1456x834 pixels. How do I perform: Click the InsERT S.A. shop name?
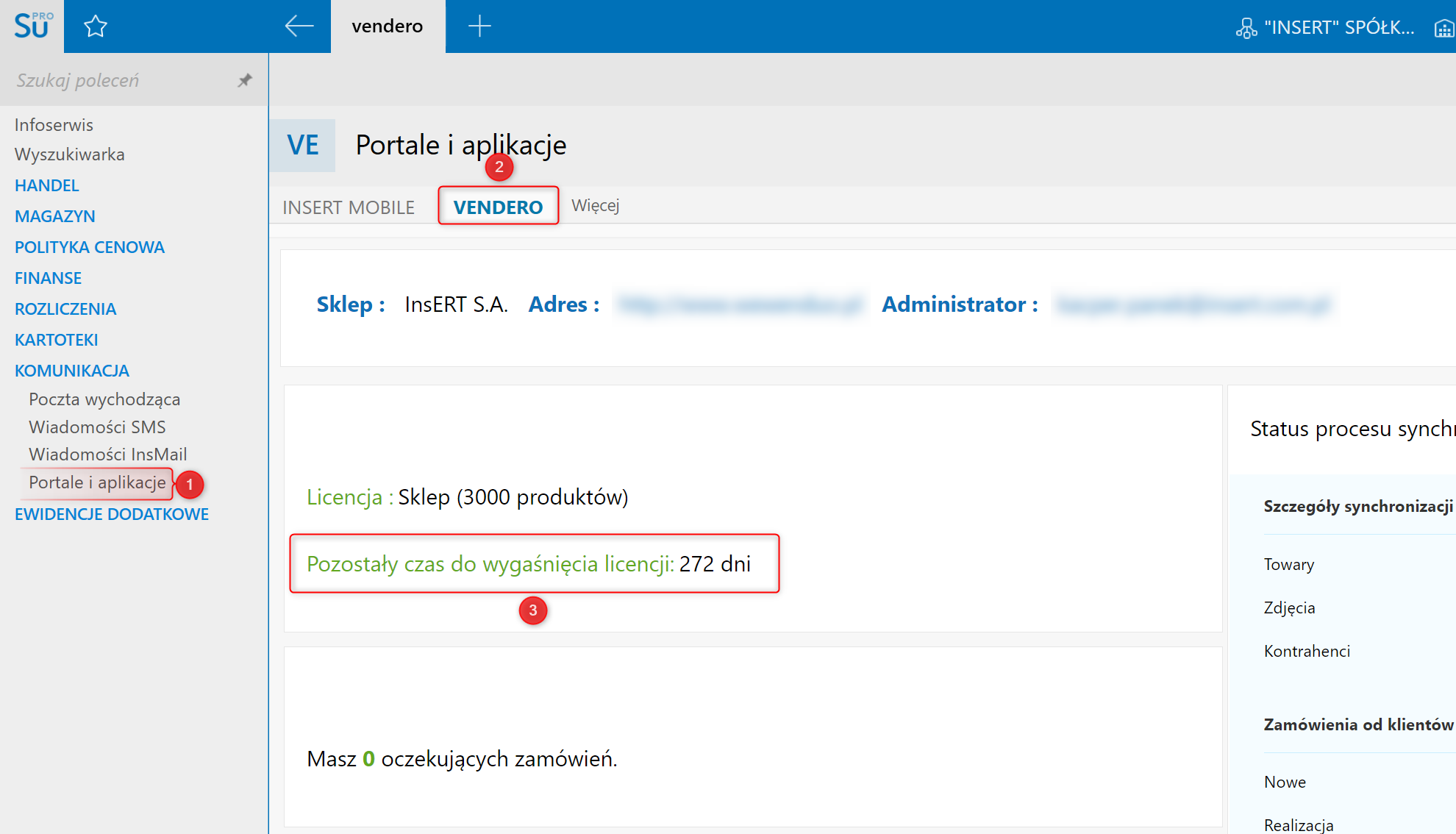click(456, 304)
